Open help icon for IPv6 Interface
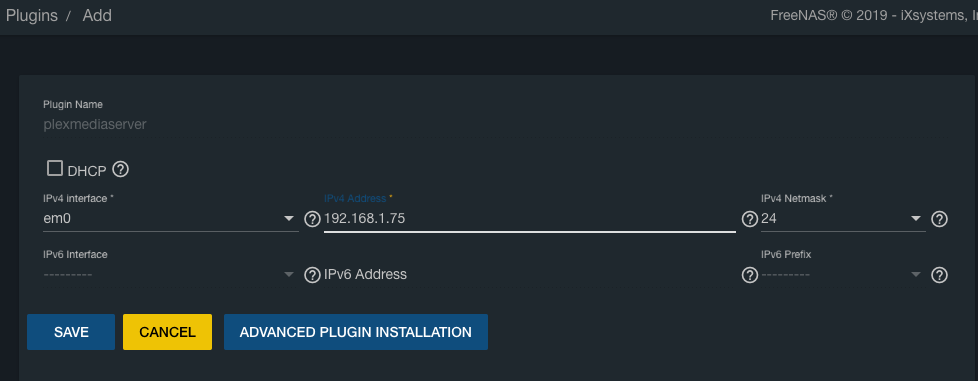 pyautogui.click(x=312, y=275)
